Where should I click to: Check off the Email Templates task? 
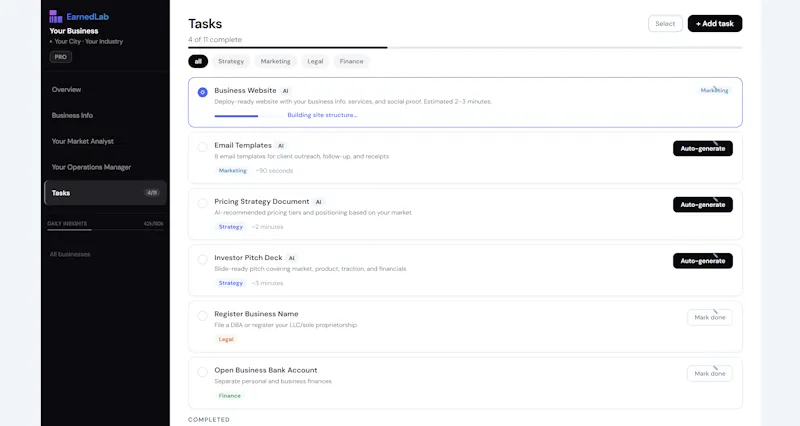point(203,147)
